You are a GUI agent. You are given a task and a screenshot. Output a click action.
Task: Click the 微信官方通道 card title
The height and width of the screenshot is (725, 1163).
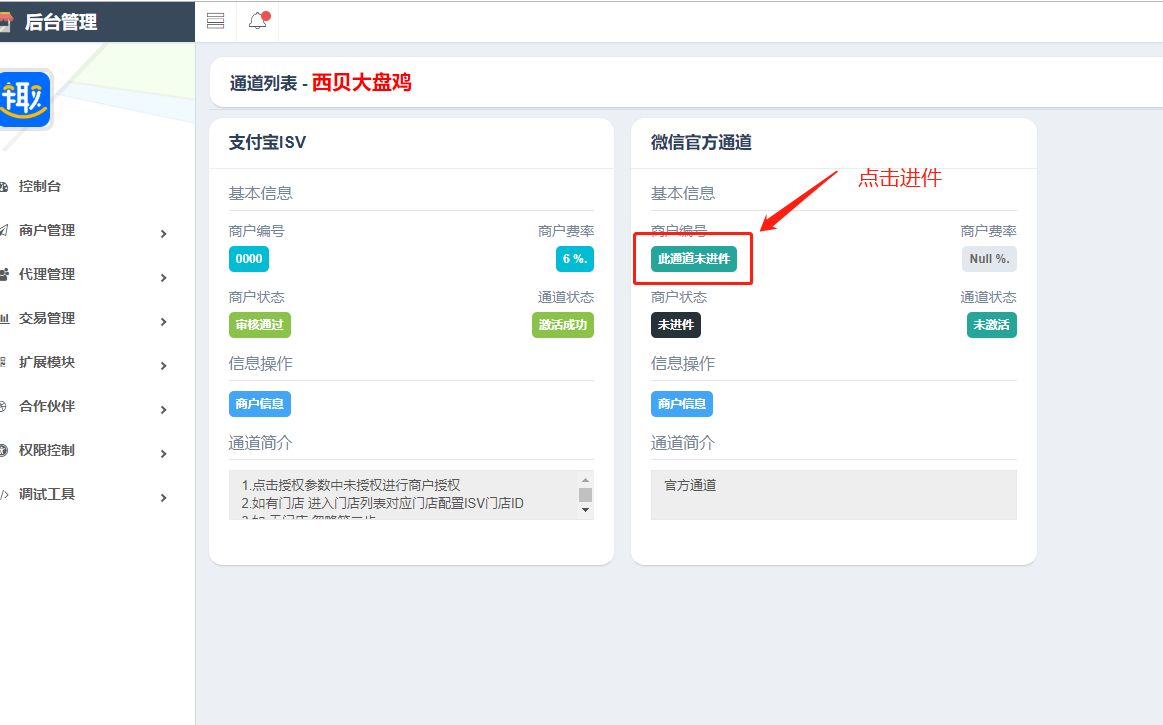click(x=701, y=142)
